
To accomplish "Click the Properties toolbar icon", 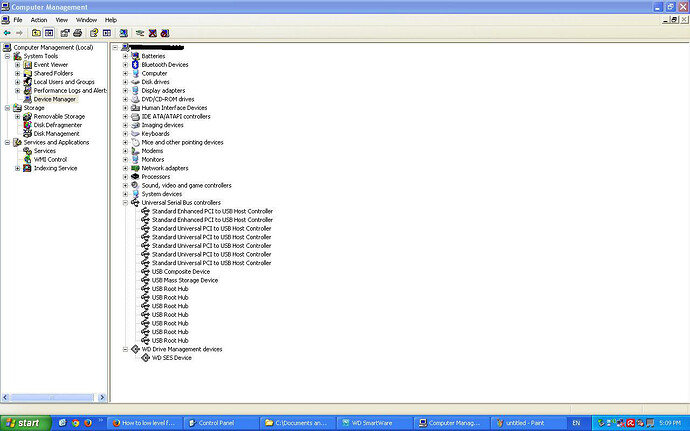I will (x=65, y=33).
